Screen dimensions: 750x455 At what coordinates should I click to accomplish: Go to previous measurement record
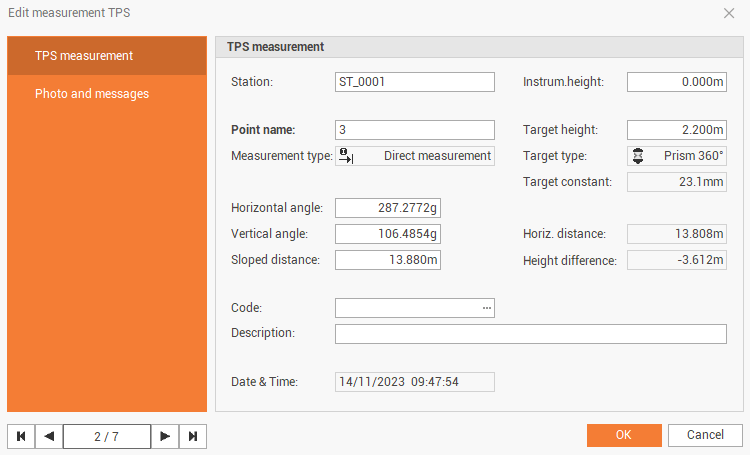pos(49,436)
